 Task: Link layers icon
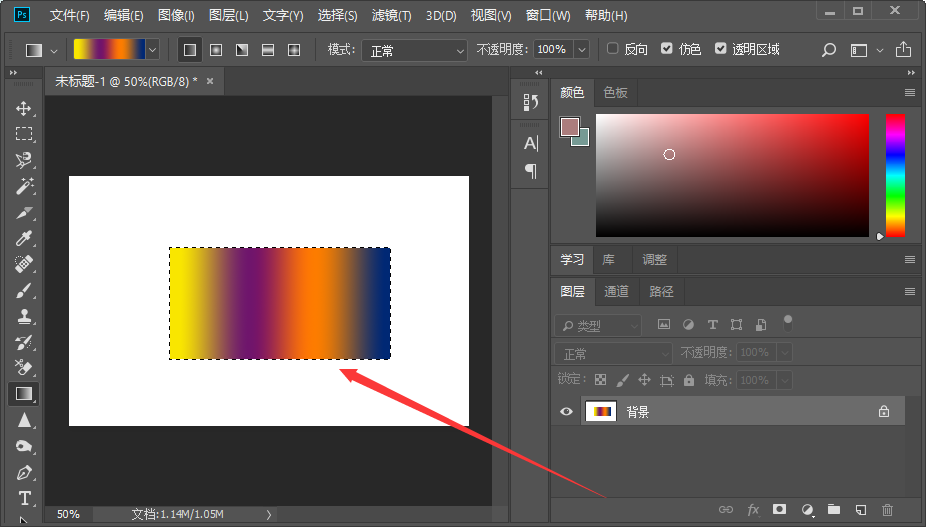(x=726, y=509)
